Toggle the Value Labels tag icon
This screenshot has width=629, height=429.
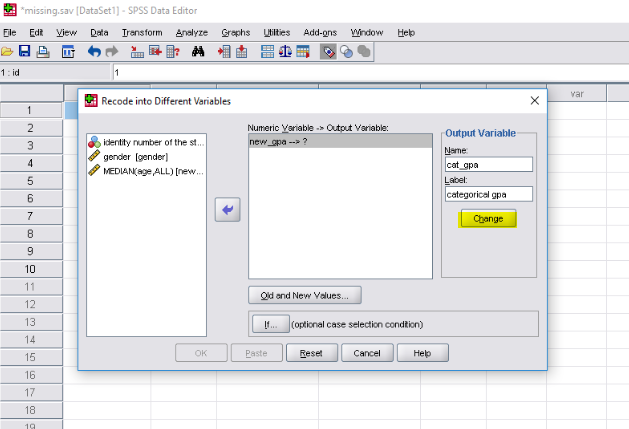(329, 52)
